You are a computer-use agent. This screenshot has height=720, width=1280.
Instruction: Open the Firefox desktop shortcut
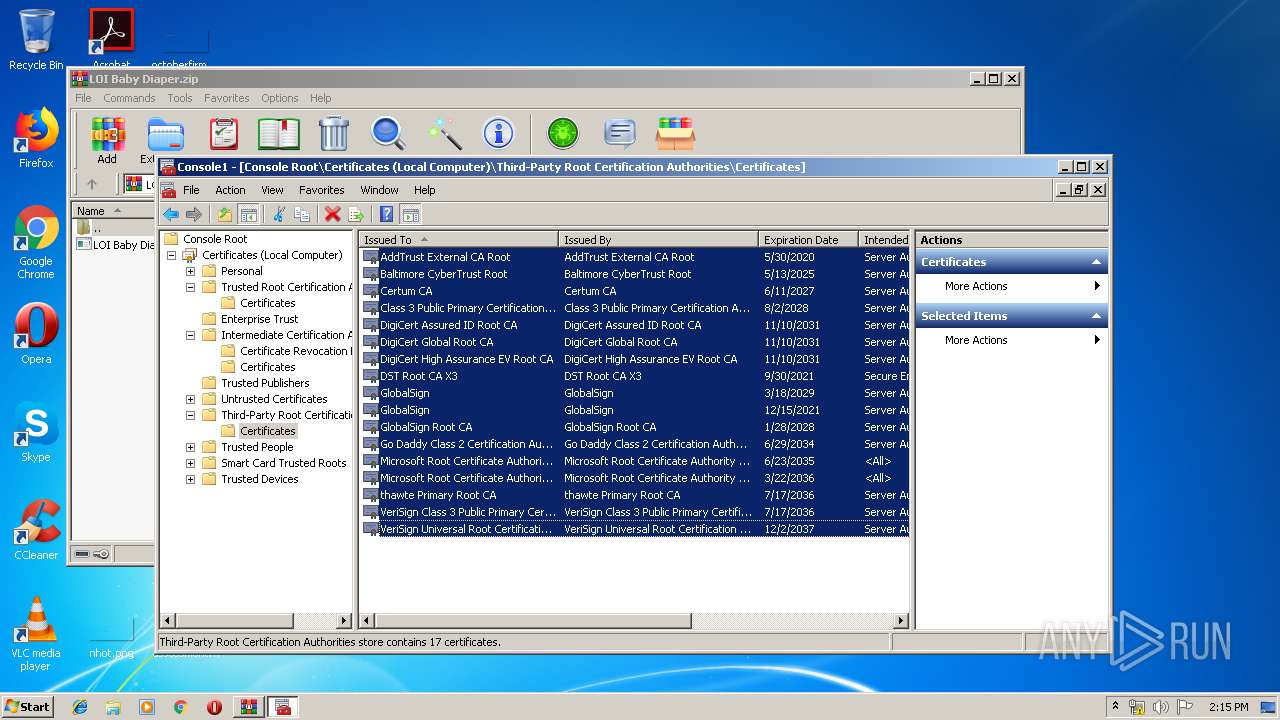pos(36,139)
